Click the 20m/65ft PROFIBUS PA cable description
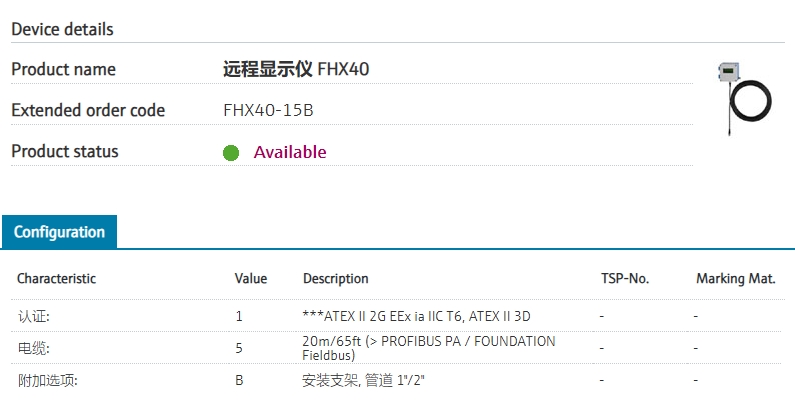 tap(428, 348)
